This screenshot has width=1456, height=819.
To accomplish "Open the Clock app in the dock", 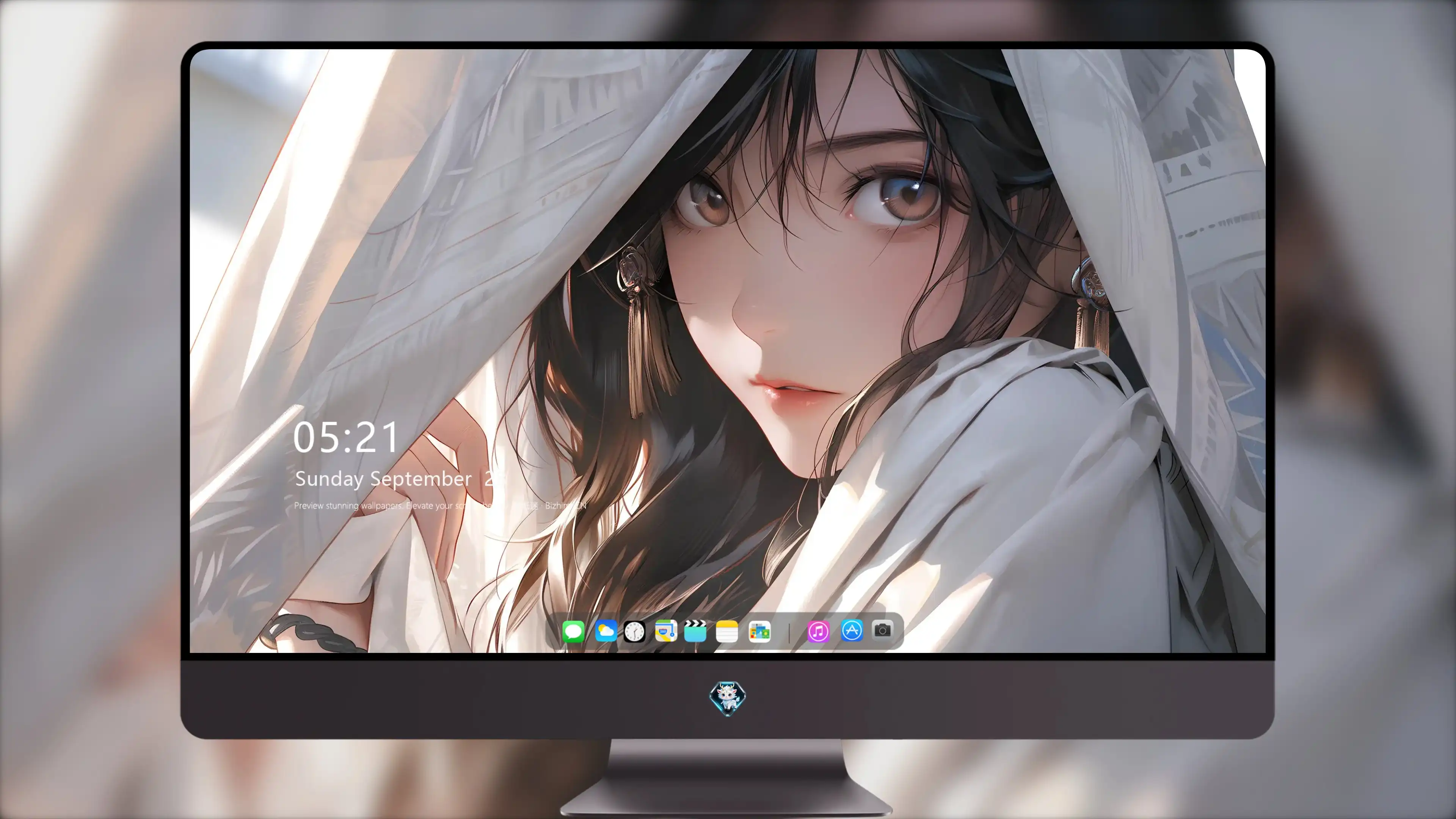I will coord(634,631).
